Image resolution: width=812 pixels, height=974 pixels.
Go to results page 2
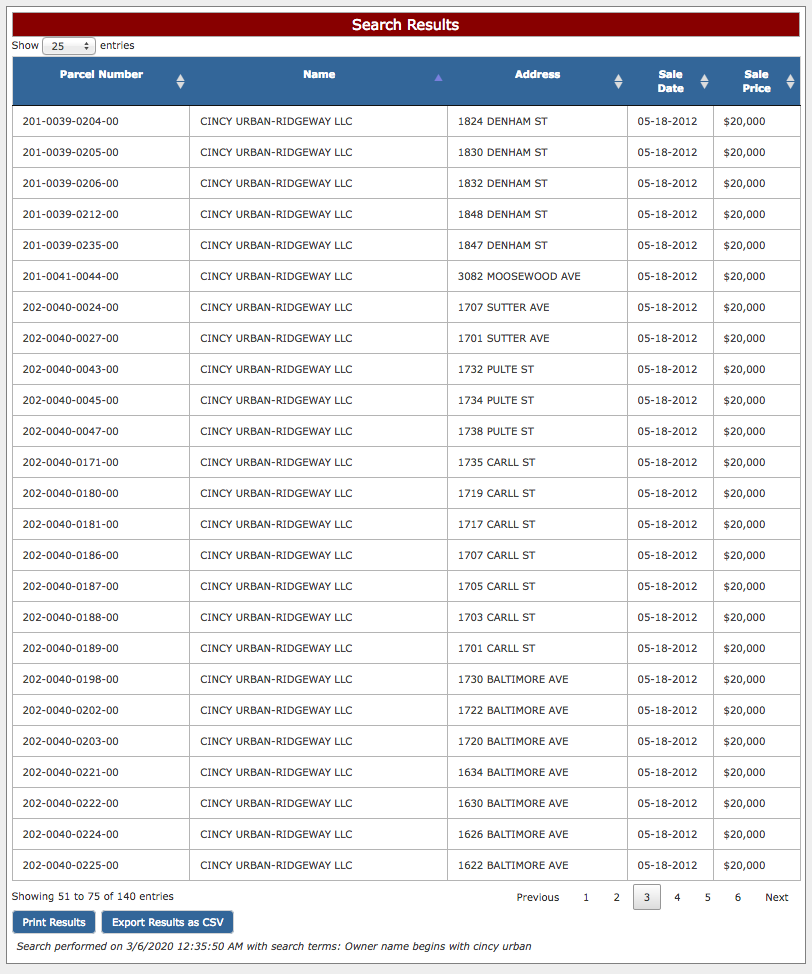click(x=616, y=897)
